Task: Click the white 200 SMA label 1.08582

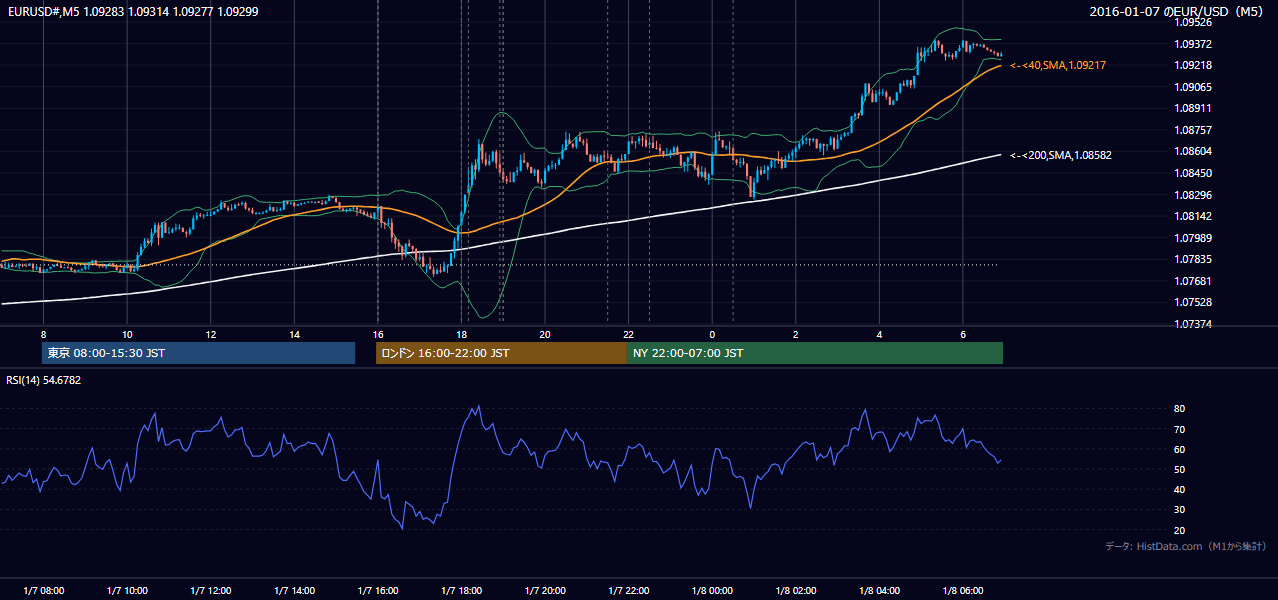Action: [x=1061, y=155]
